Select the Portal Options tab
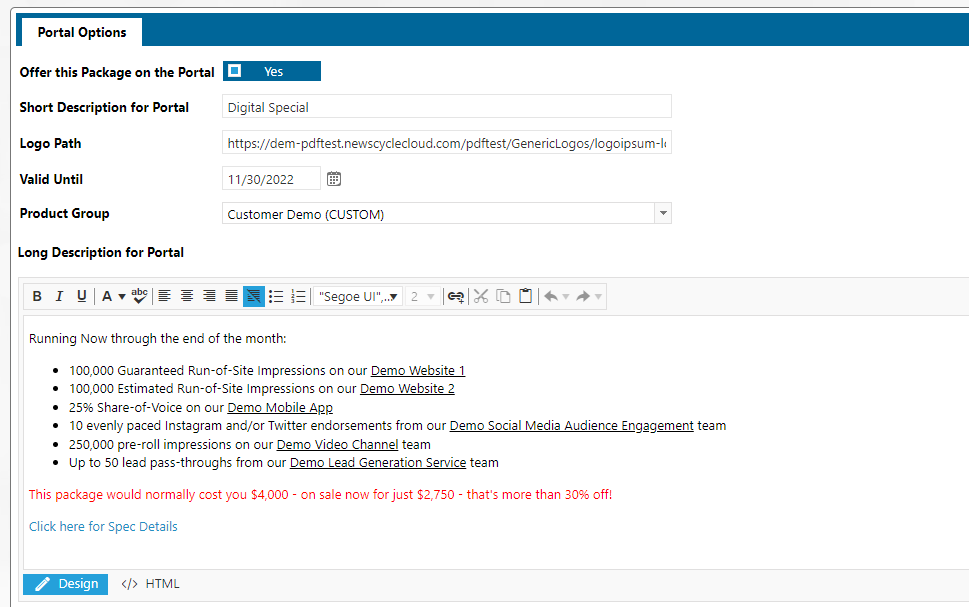969x607 pixels. coord(82,32)
